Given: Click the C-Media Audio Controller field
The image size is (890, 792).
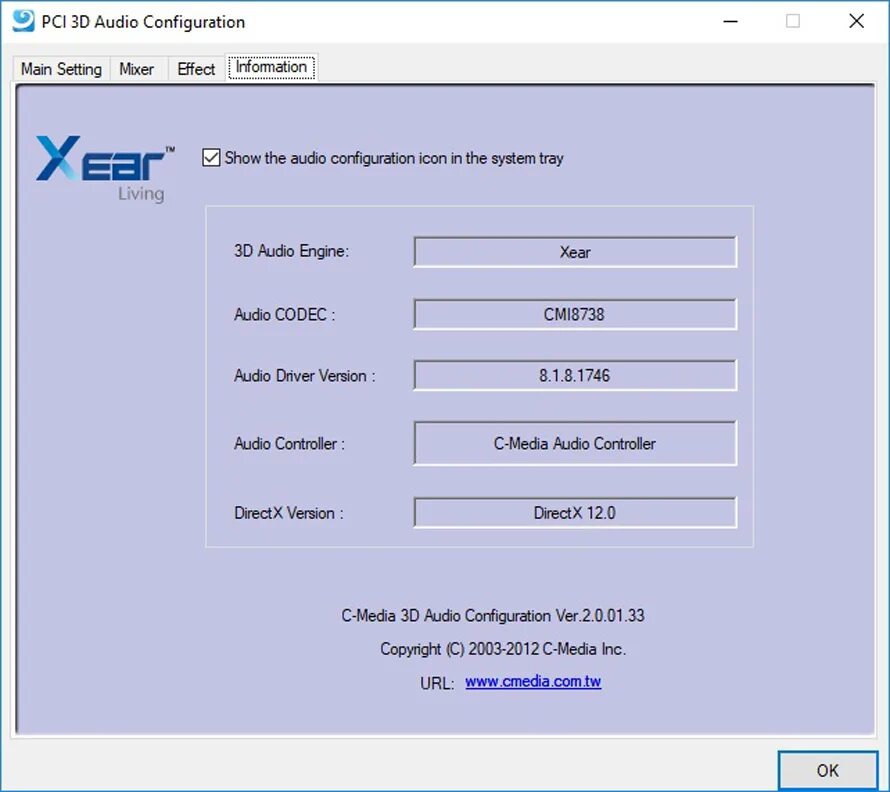Looking at the screenshot, I should pos(575,443).
